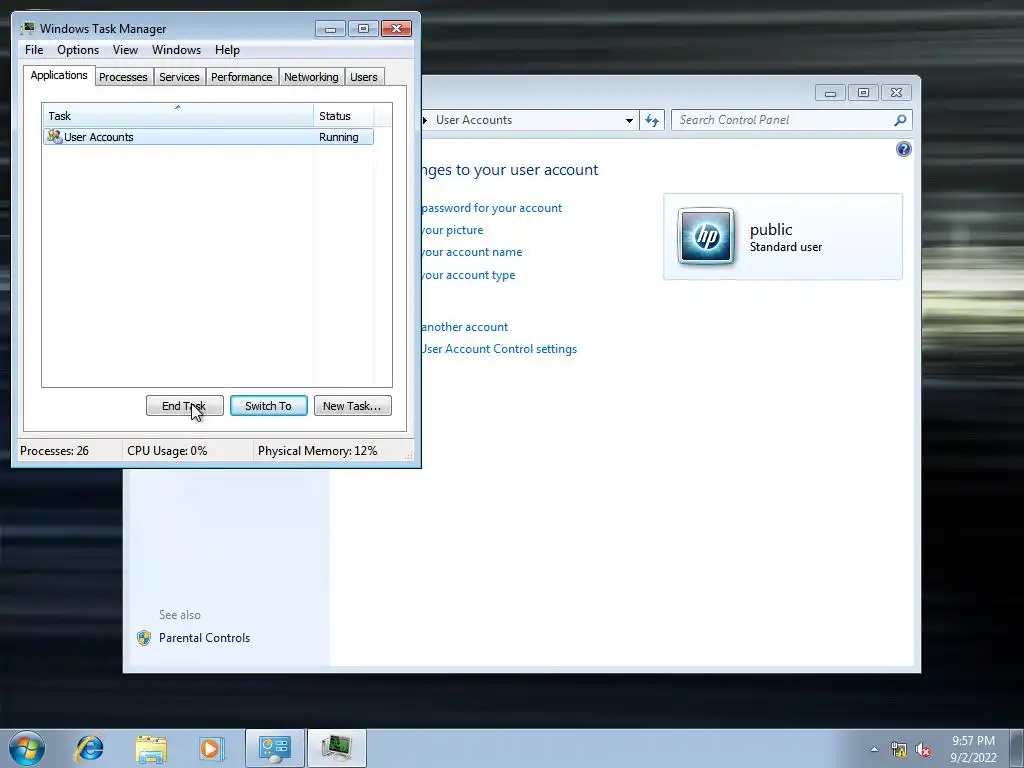Click the User Accounts task icon
Viewport: 1024px width, 768px height.
54,136
